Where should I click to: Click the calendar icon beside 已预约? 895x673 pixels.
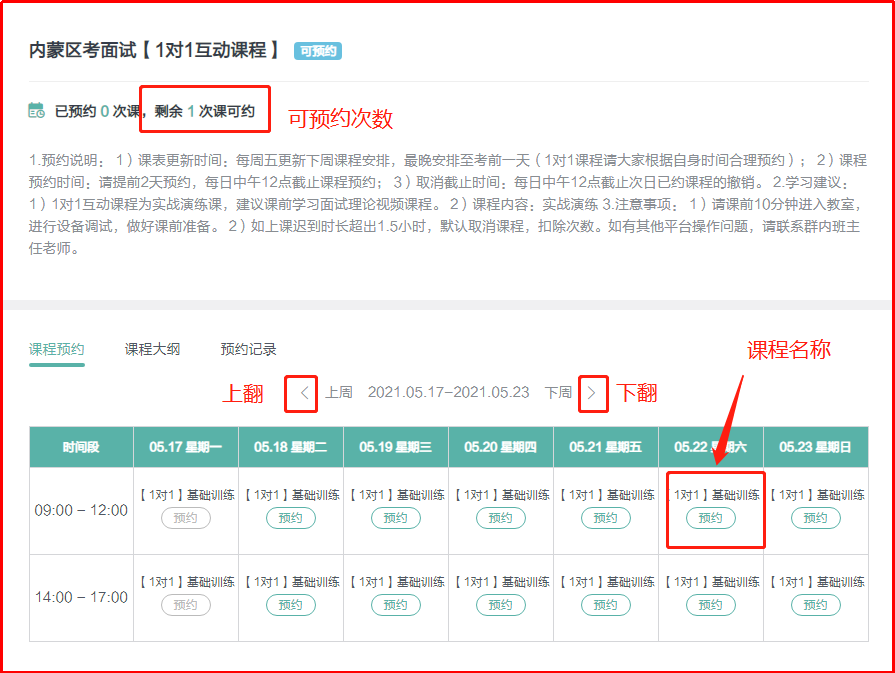click(x=37, y=111)
